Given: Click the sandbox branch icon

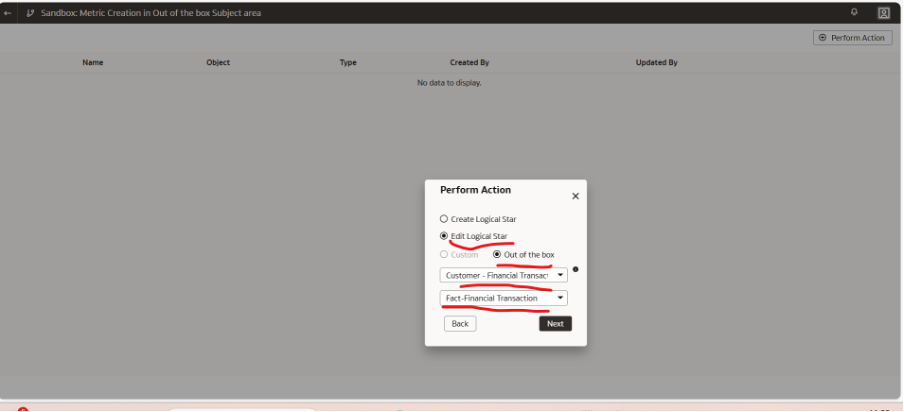Looking at the screenshot, I should [30, 13].
